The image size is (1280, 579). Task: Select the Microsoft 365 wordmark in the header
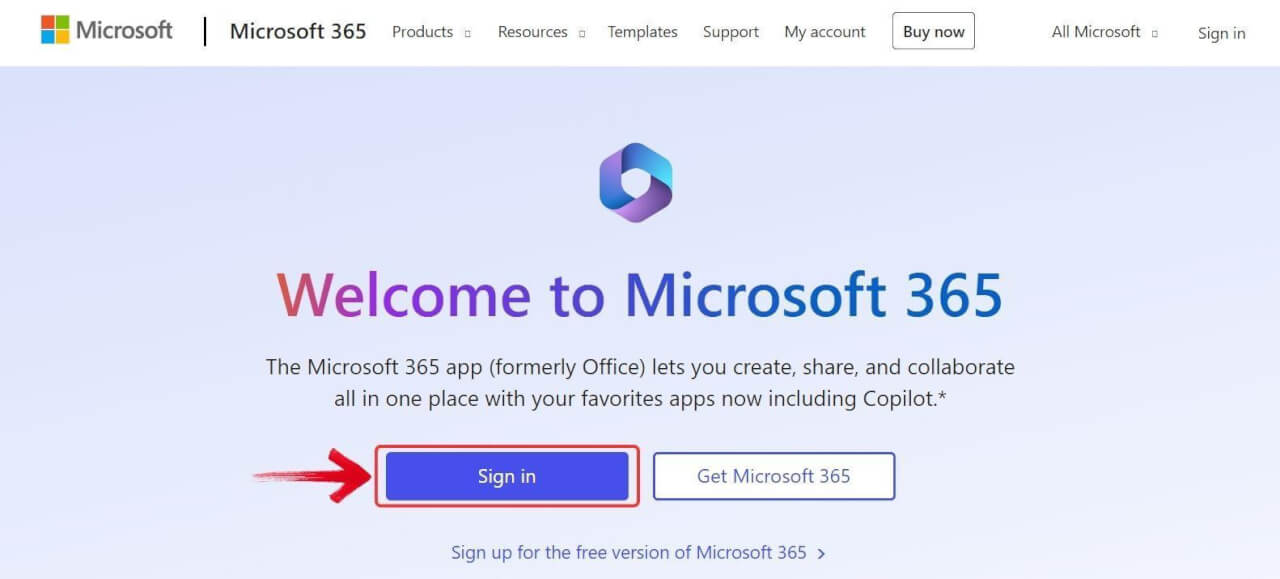point(297,31)
